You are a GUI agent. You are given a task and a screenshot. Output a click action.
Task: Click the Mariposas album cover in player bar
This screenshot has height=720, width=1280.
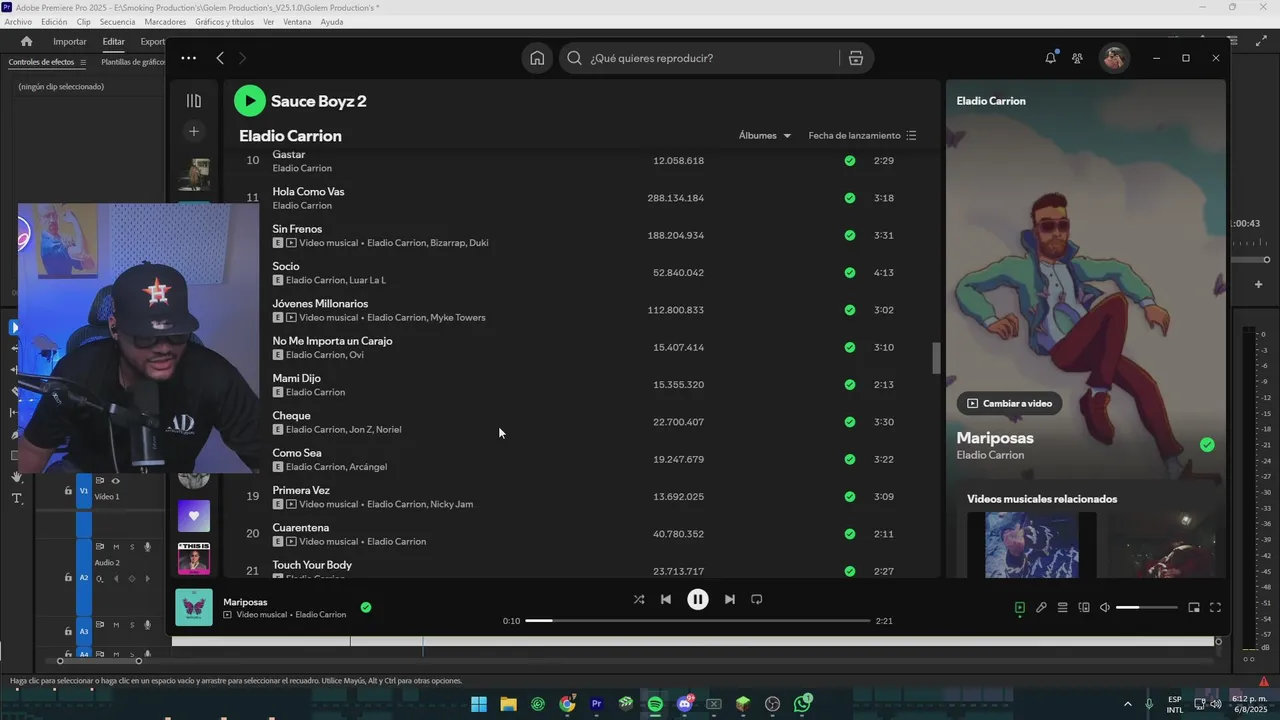194,607
